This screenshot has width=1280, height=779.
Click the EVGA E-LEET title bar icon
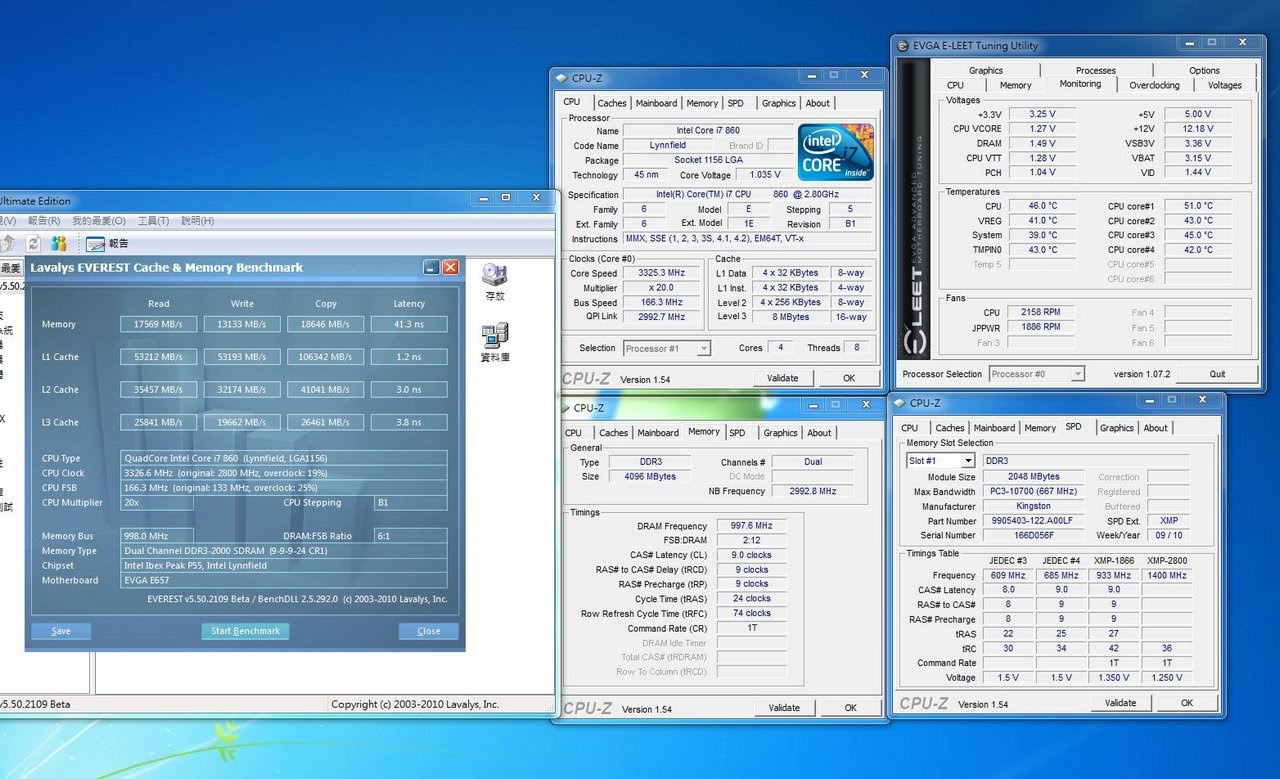pos(902,45)
